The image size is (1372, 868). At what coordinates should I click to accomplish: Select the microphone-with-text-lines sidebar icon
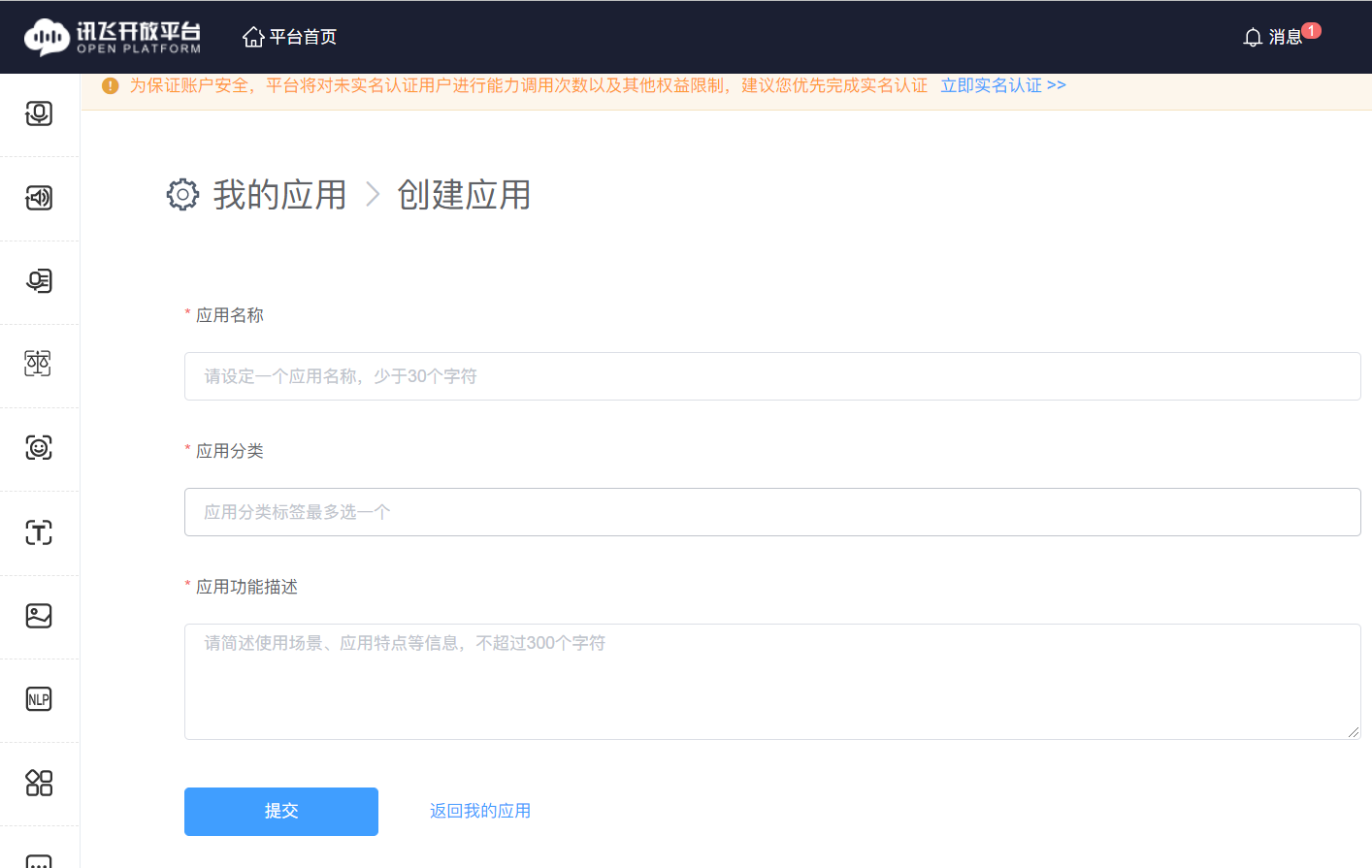(39, 281)
